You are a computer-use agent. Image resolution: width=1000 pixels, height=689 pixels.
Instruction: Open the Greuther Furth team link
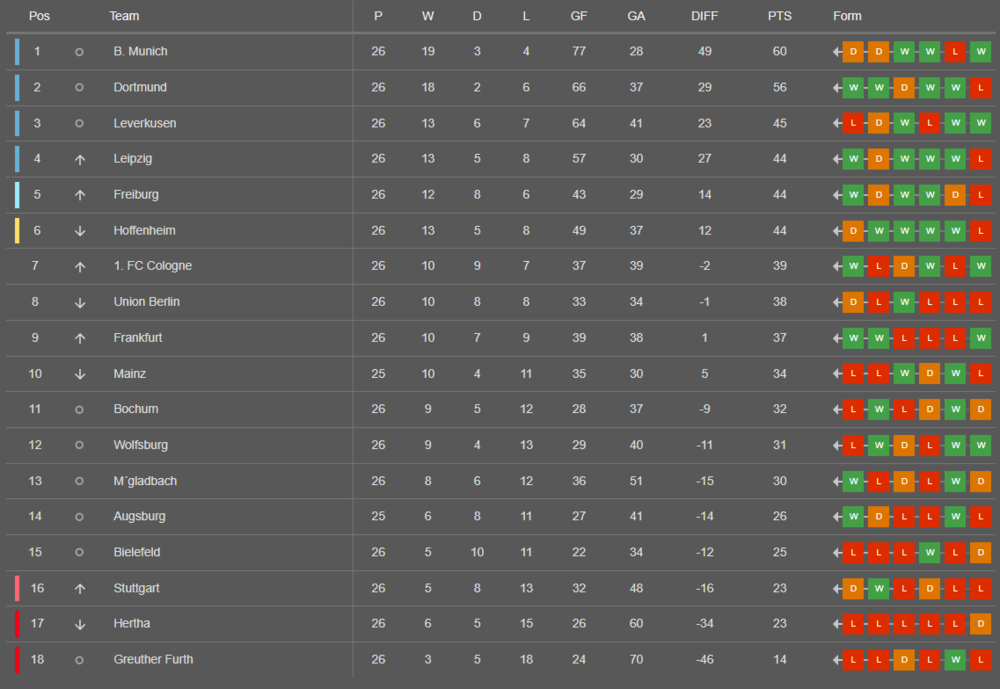click(x=153, y=660)
